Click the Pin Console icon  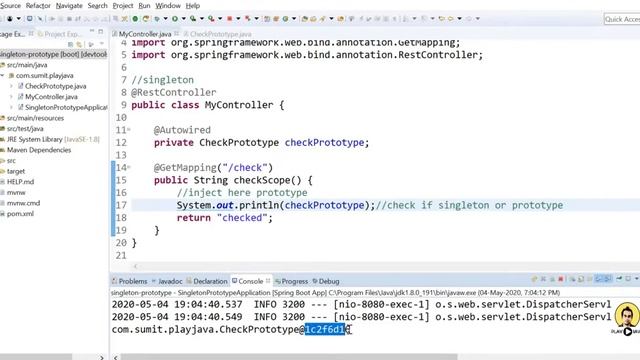[x=619, y=278]
